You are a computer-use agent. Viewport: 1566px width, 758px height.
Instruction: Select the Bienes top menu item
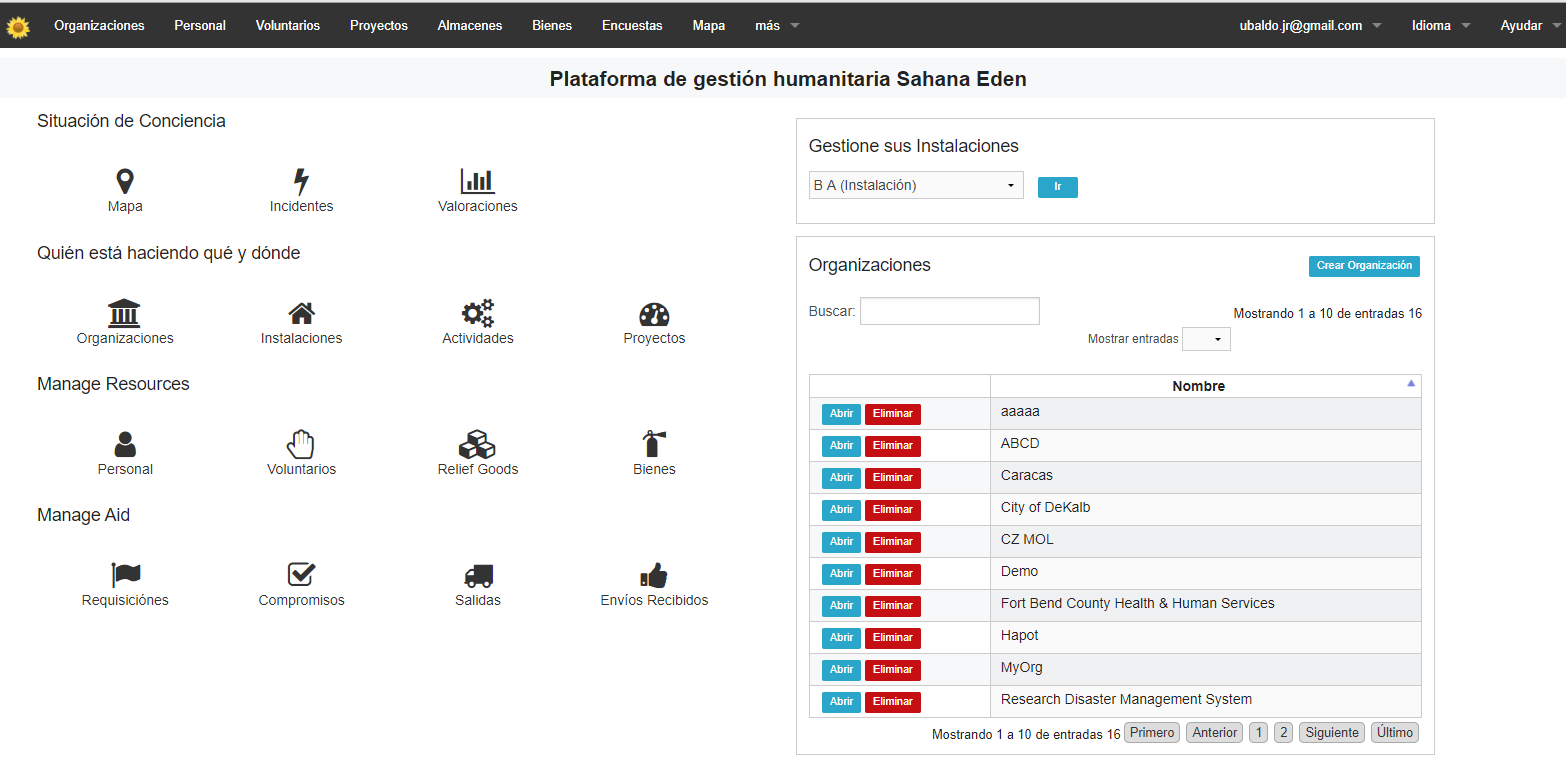point(552,26)
